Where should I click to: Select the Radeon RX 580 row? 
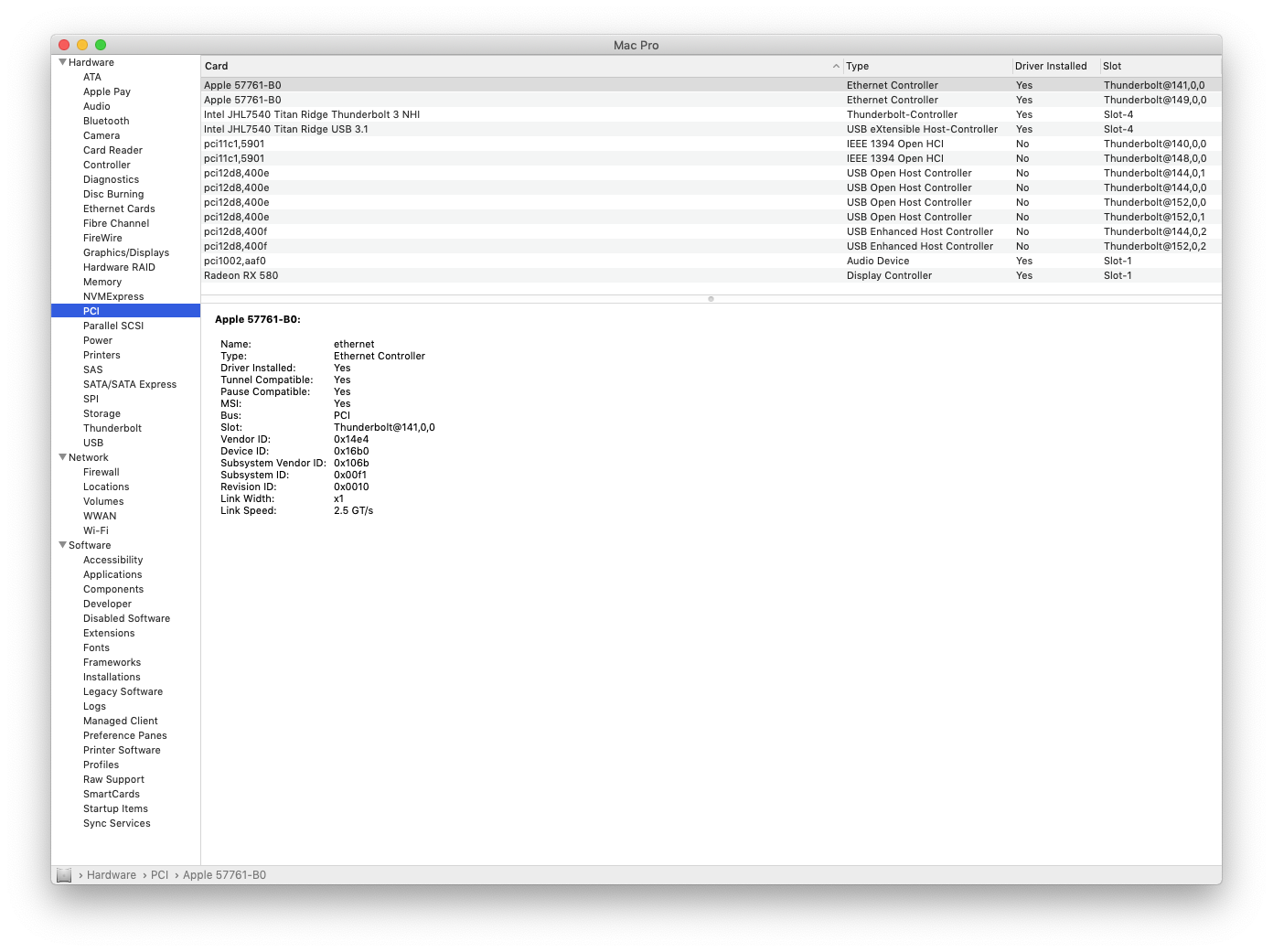tap(711, 275)
